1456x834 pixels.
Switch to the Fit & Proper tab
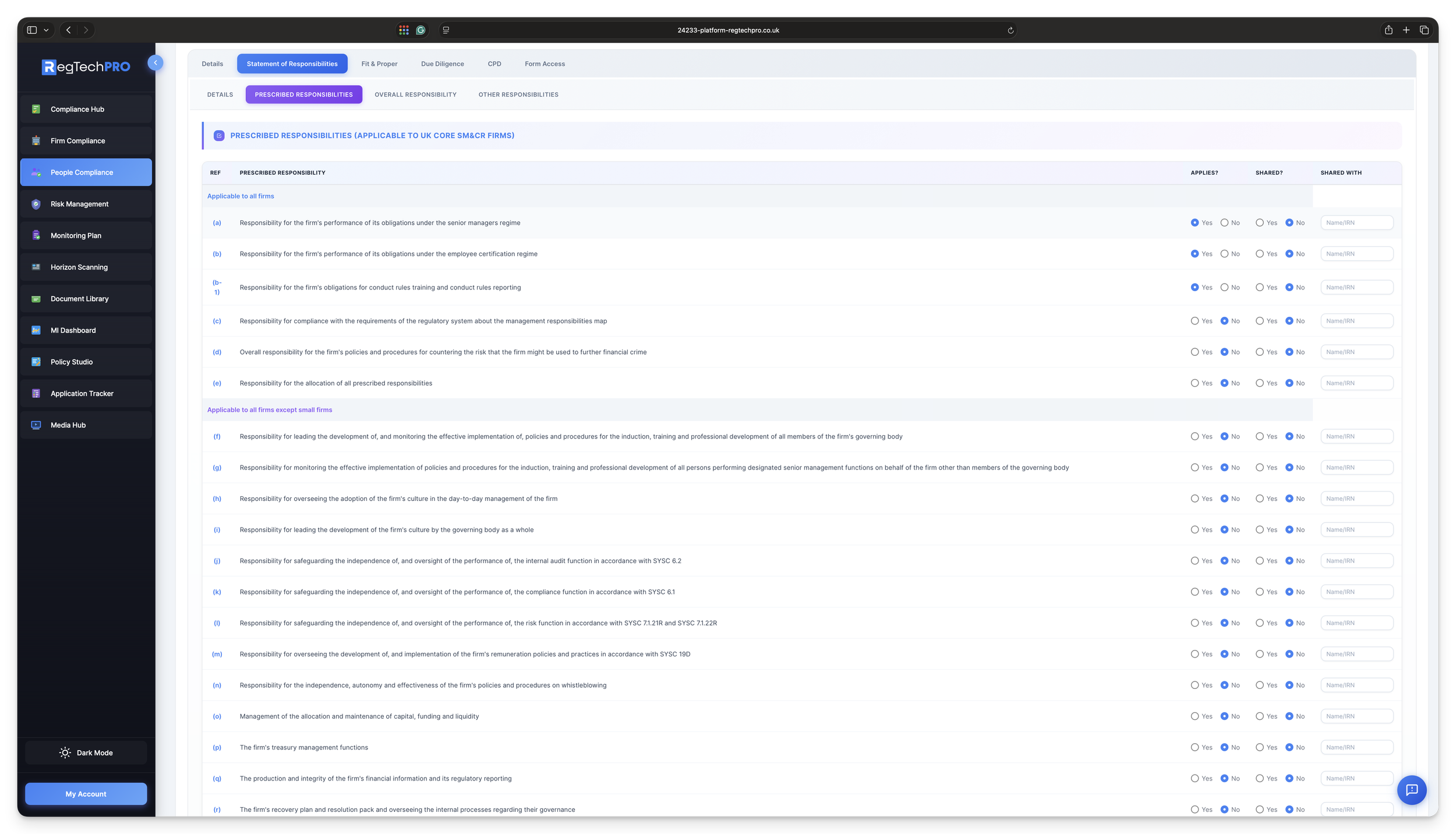(x=379, y=64)
